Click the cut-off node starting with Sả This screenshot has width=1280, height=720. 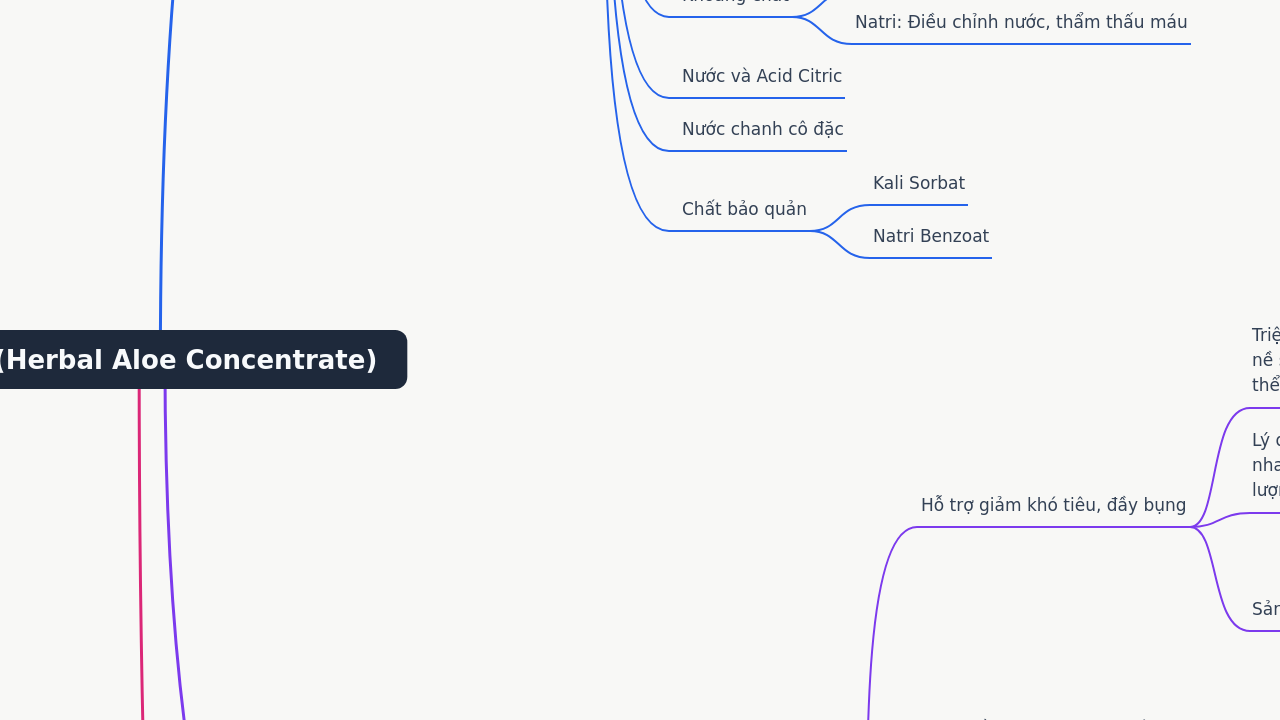pyautogui.click(x=1266, y=609)
